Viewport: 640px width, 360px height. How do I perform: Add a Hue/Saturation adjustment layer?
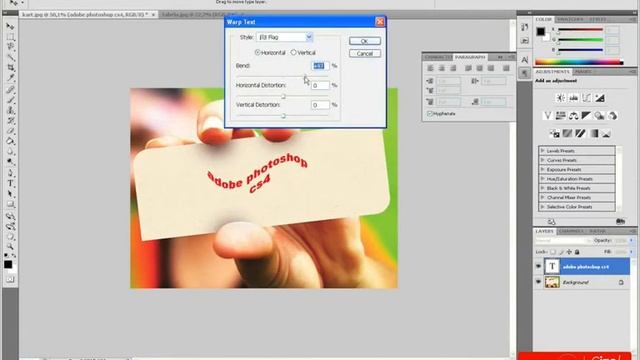tap(560, 116)
